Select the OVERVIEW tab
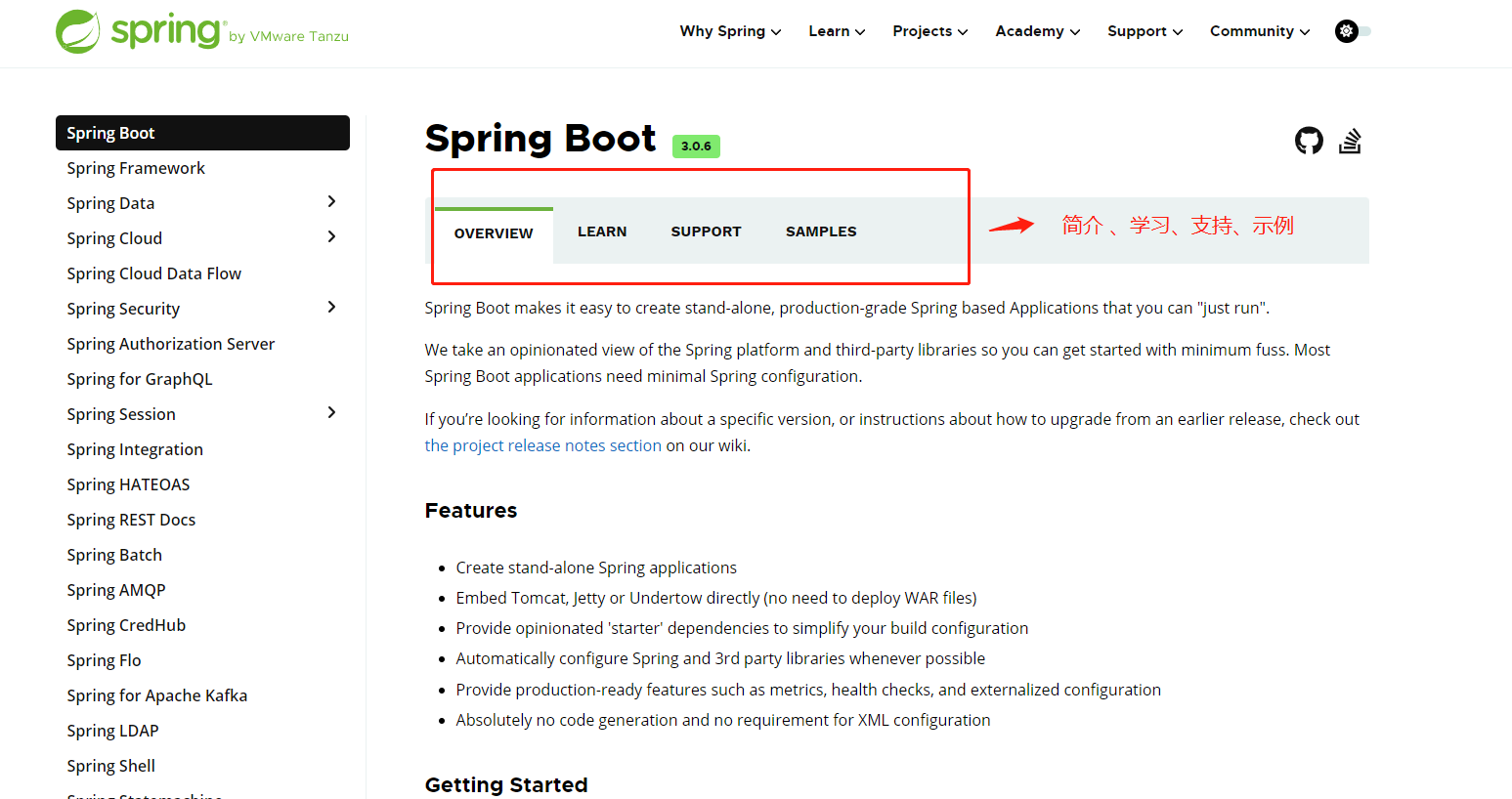This screenshot has width=1512, height=799. coord(494,233)
